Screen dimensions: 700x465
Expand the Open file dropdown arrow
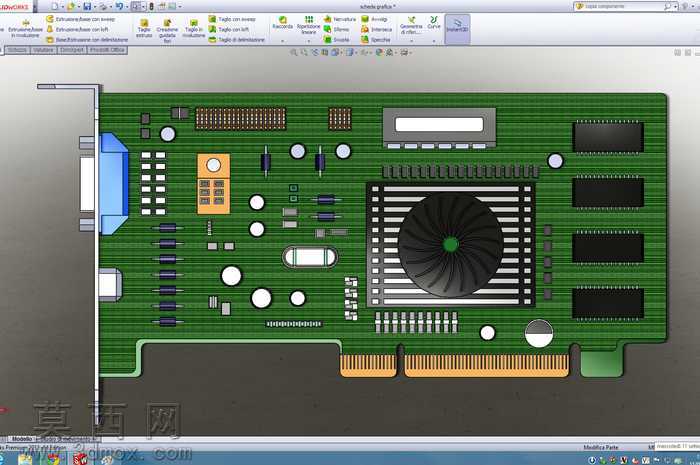(x=78, y=7)
